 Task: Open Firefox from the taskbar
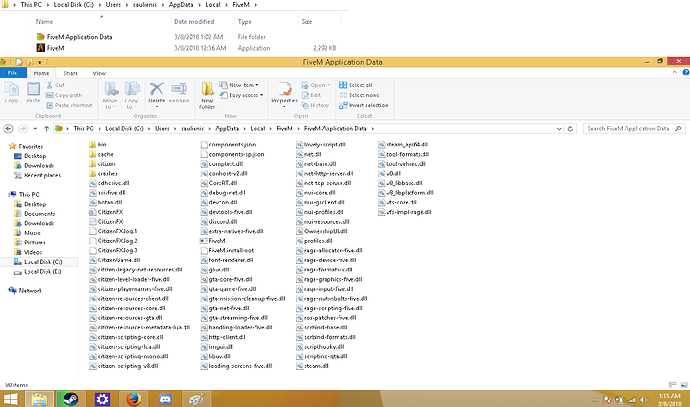(x=133, y=399)
